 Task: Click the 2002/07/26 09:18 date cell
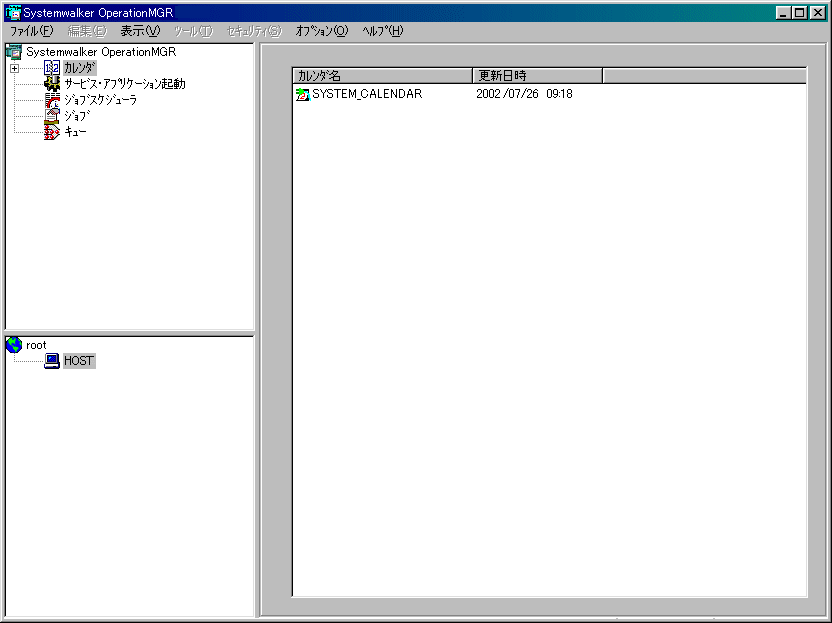tap(524, 94)
